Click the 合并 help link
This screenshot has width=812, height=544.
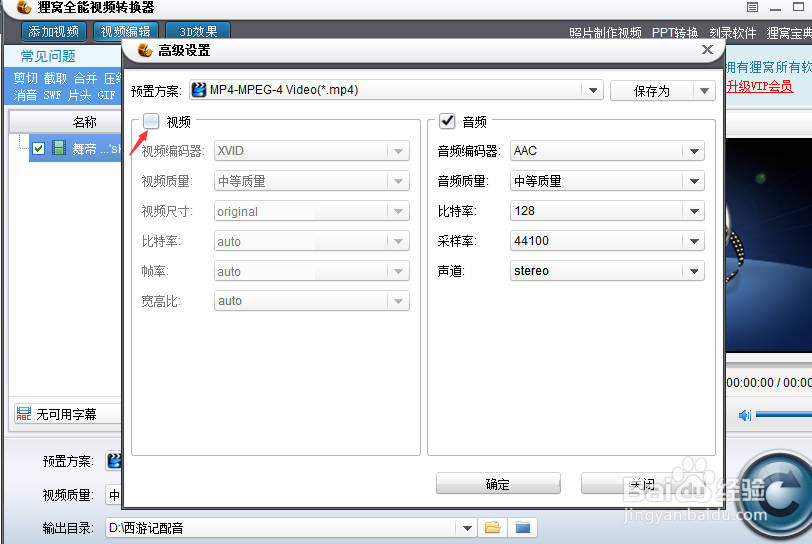tap(85, 78)
